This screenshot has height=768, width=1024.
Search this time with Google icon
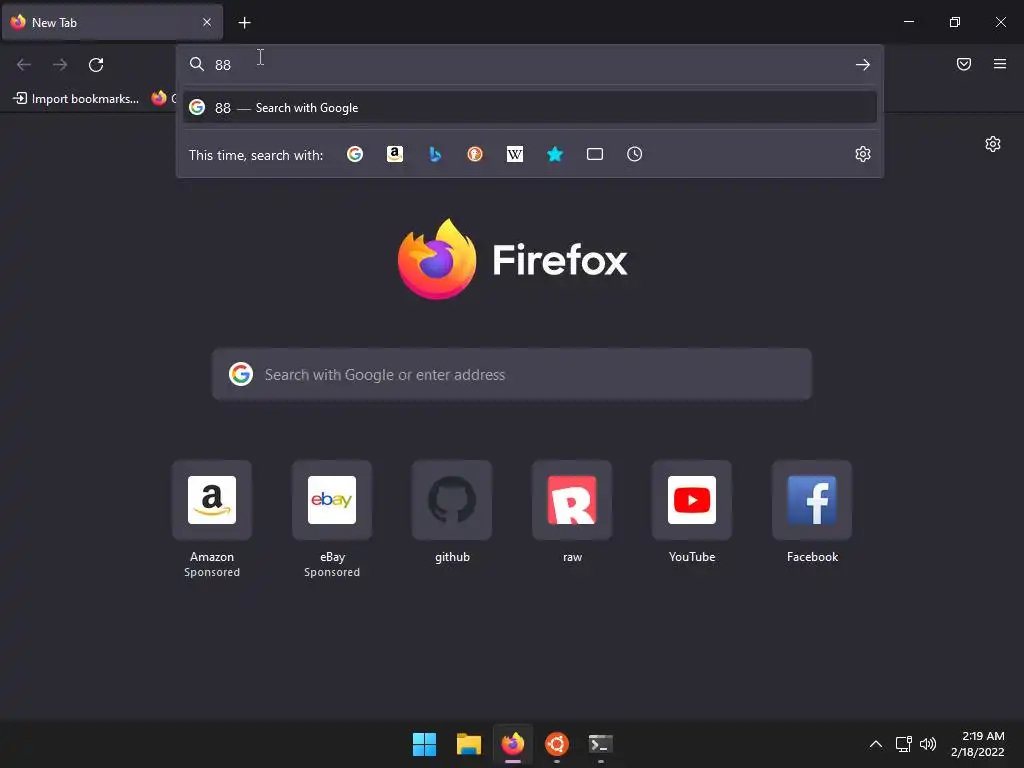(355, 154)
